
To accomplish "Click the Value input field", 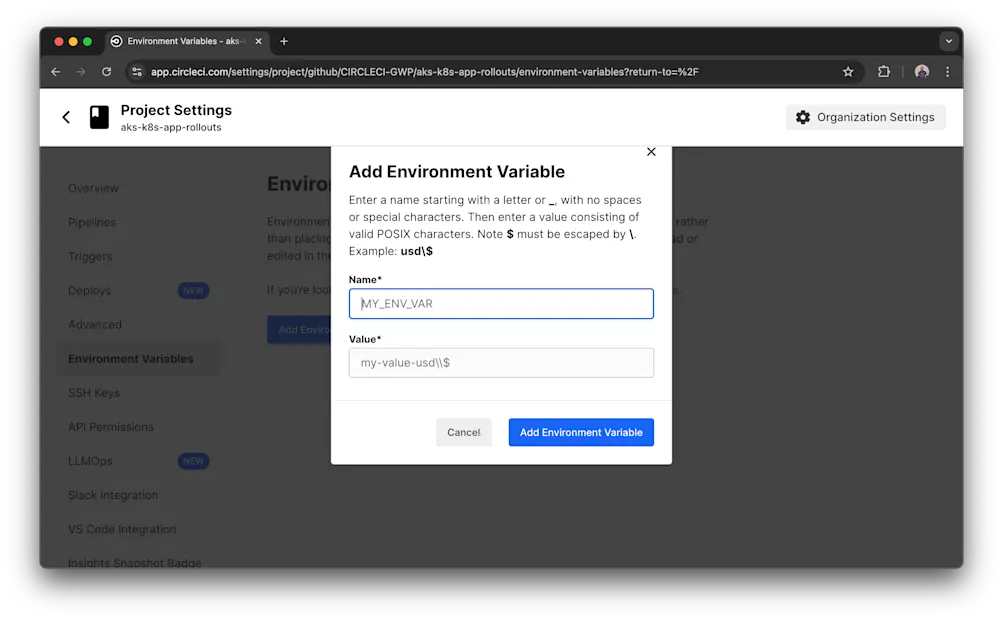I will [x=500, y=362].
